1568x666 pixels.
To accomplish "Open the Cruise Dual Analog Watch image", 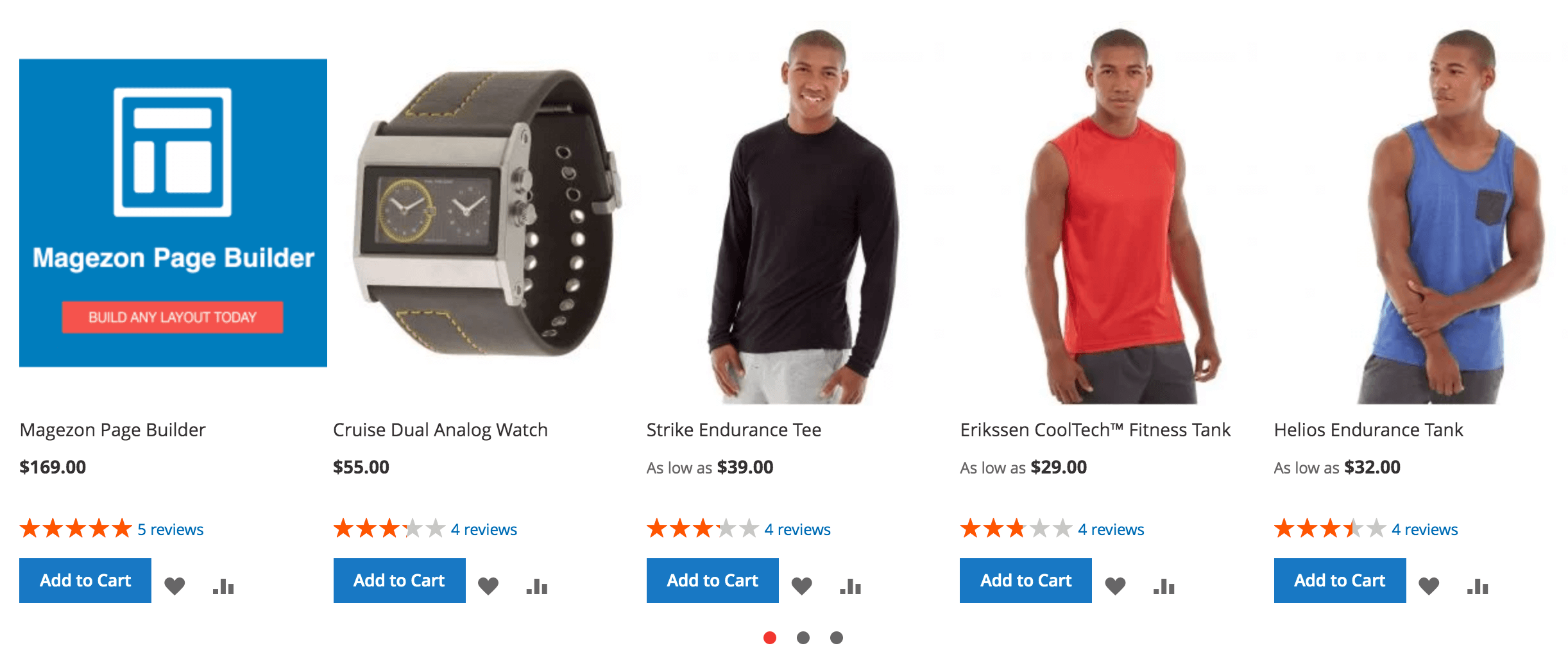I will click(x=486, y=213).
